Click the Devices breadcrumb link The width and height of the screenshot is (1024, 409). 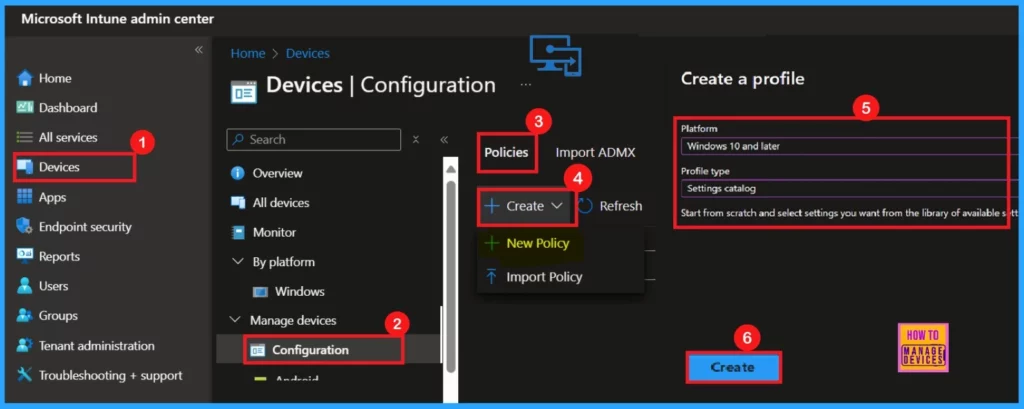click(308, 54)
